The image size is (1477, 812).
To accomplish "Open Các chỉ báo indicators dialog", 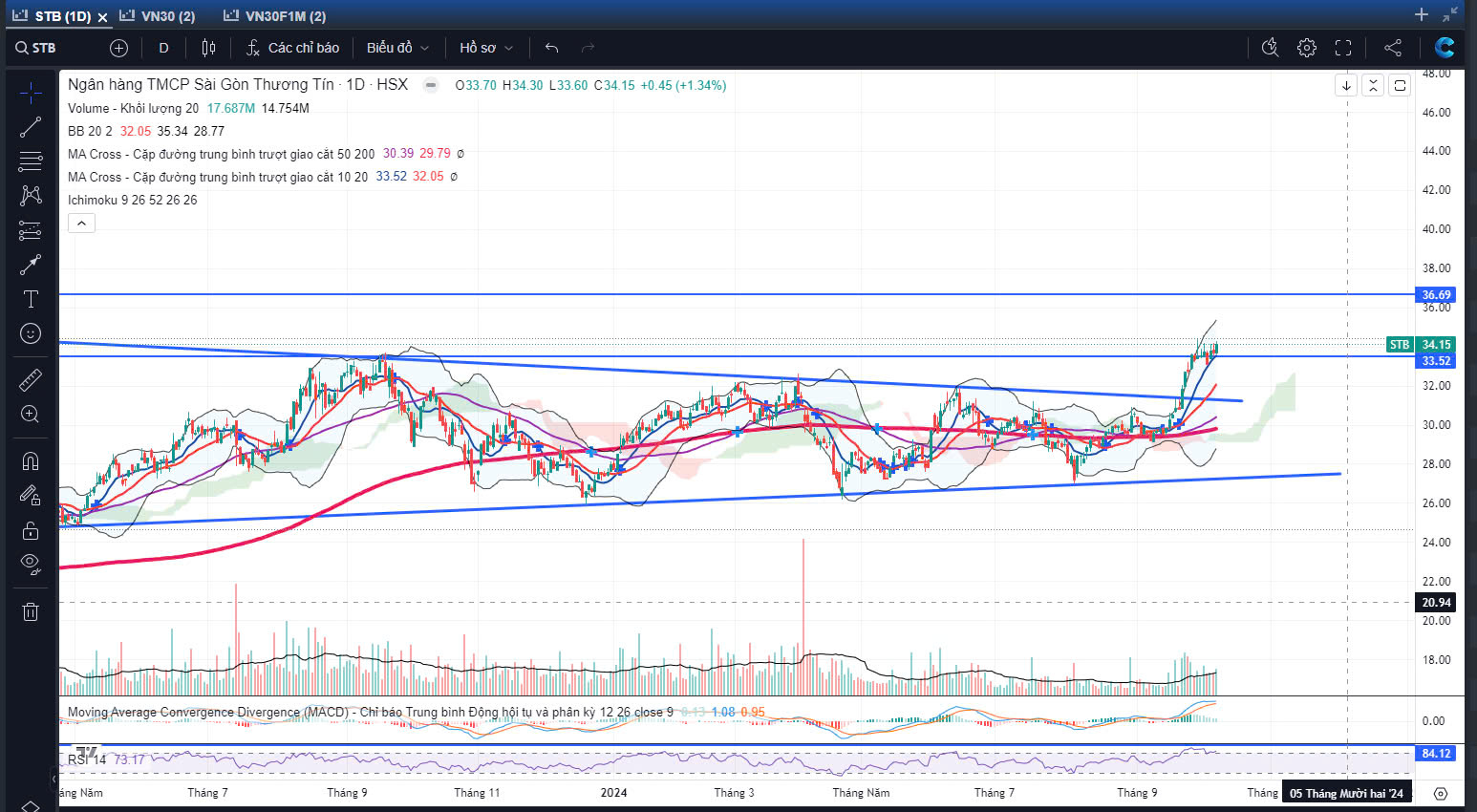I will coord(292,48).
